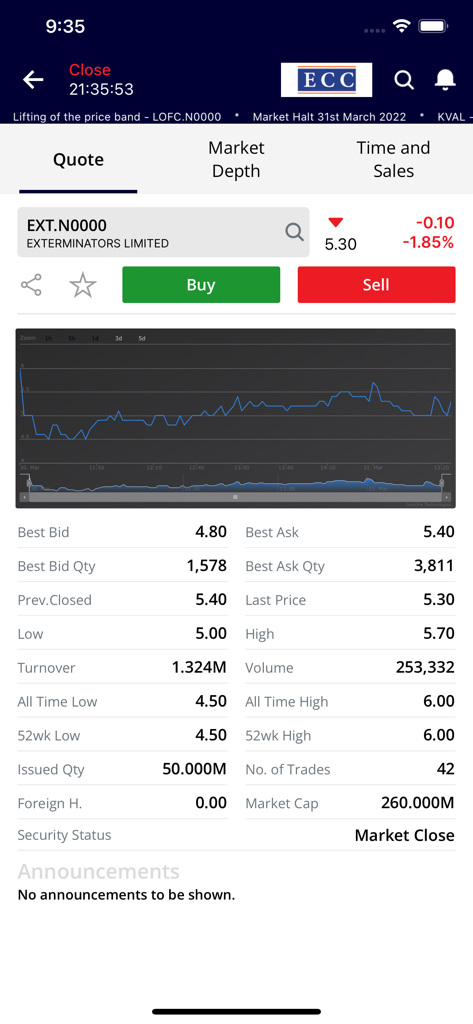The width and height of the screenshot is (473, 1024).
Task: Open search from the top bar
Action: [404, 80]
